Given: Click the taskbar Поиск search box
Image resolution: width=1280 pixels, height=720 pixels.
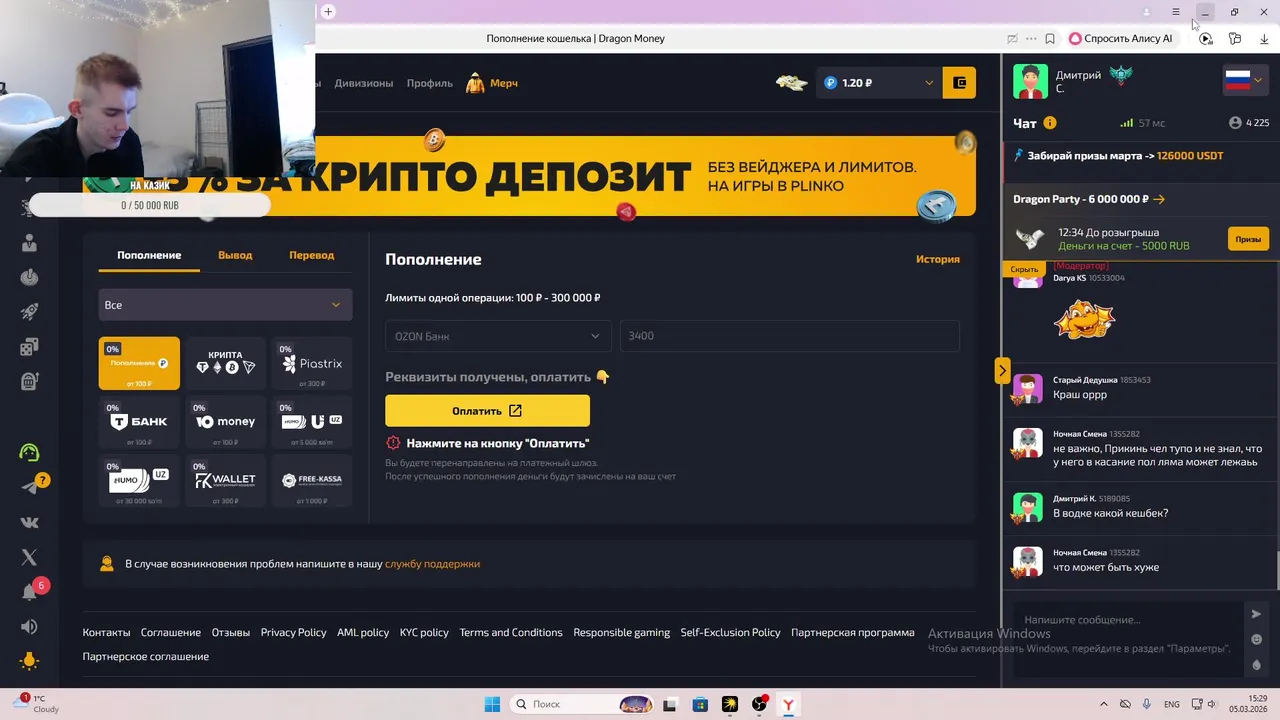Looking at the screenshot, I should click(x=583, y=704).
